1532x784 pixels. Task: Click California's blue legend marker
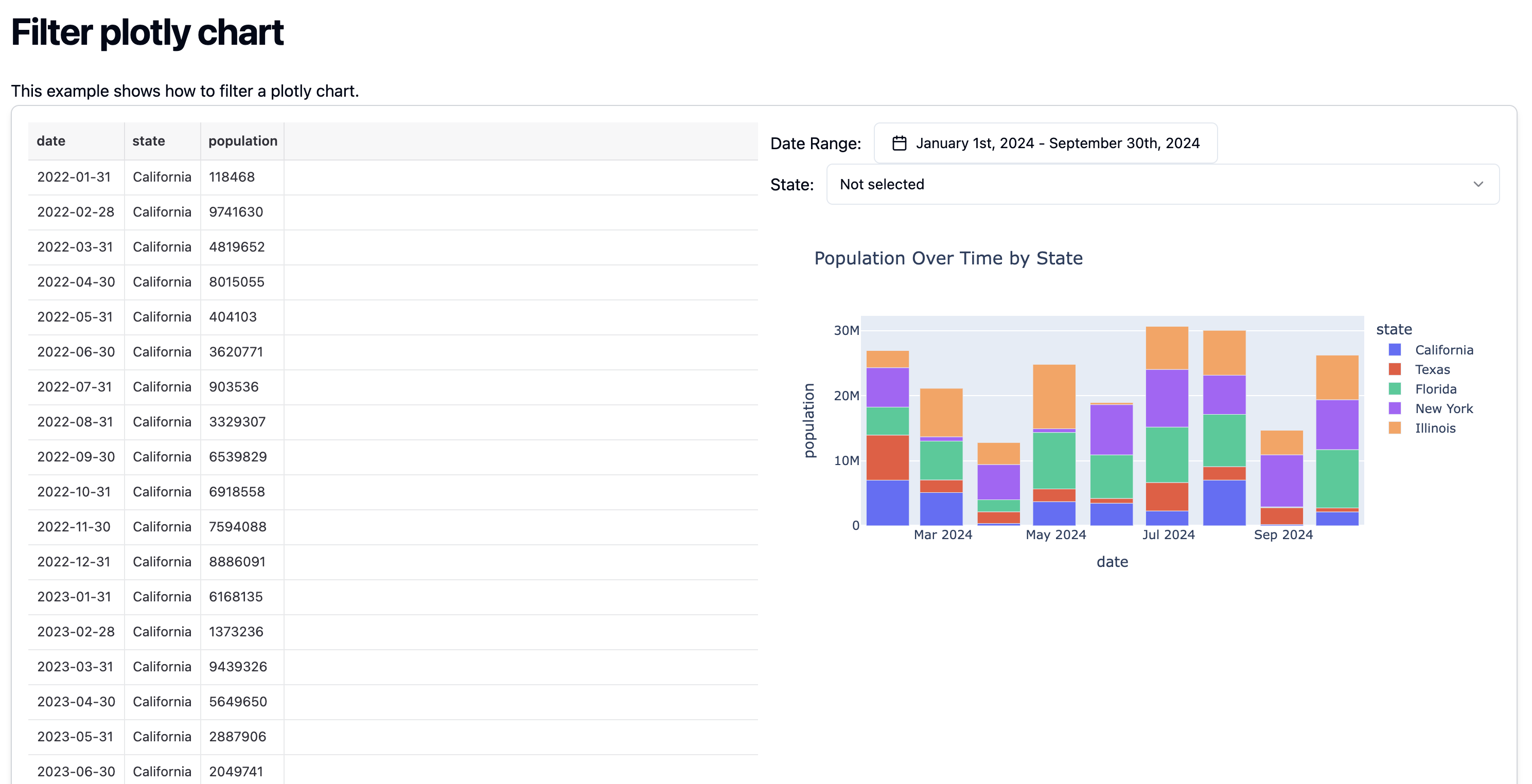(x=1395, y=349)
